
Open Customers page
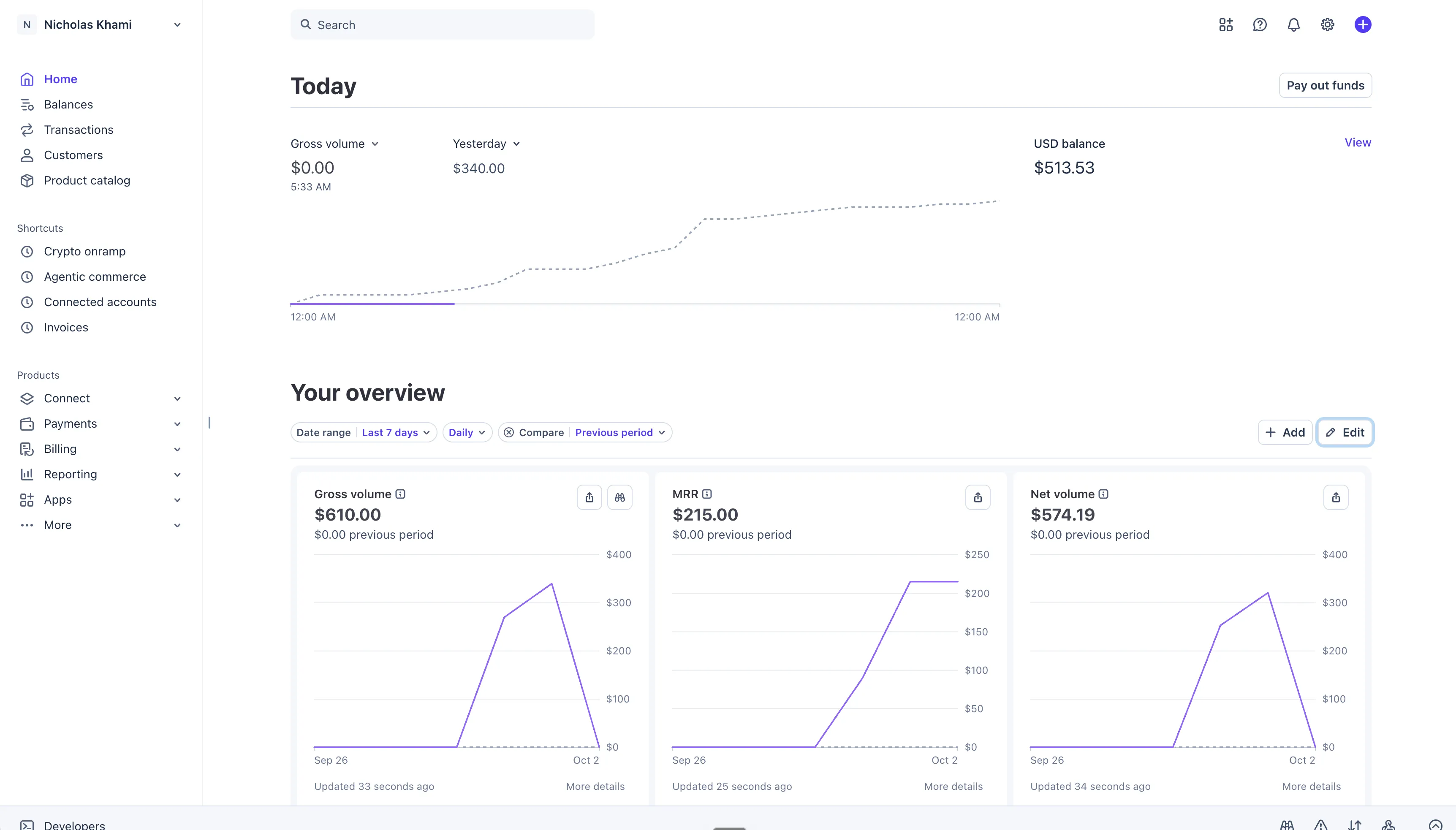pos(73,155)
